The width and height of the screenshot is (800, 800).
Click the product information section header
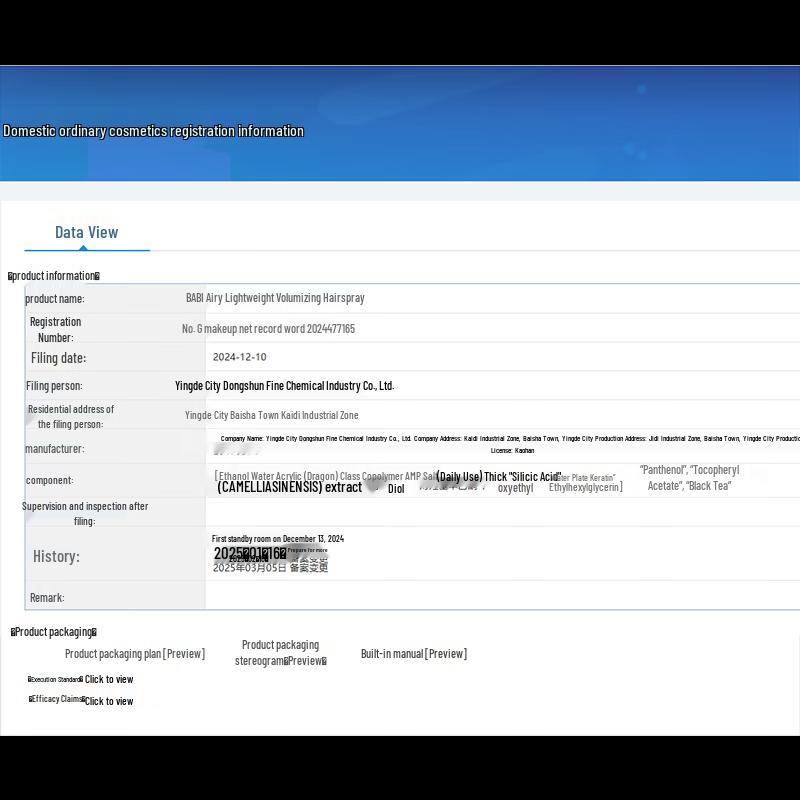tap(54, 276)
